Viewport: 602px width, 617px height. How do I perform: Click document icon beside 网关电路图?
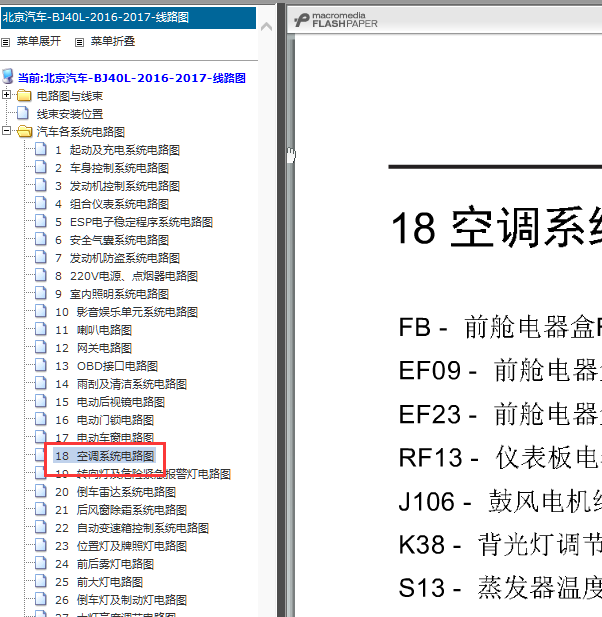[x=41, y=347]
